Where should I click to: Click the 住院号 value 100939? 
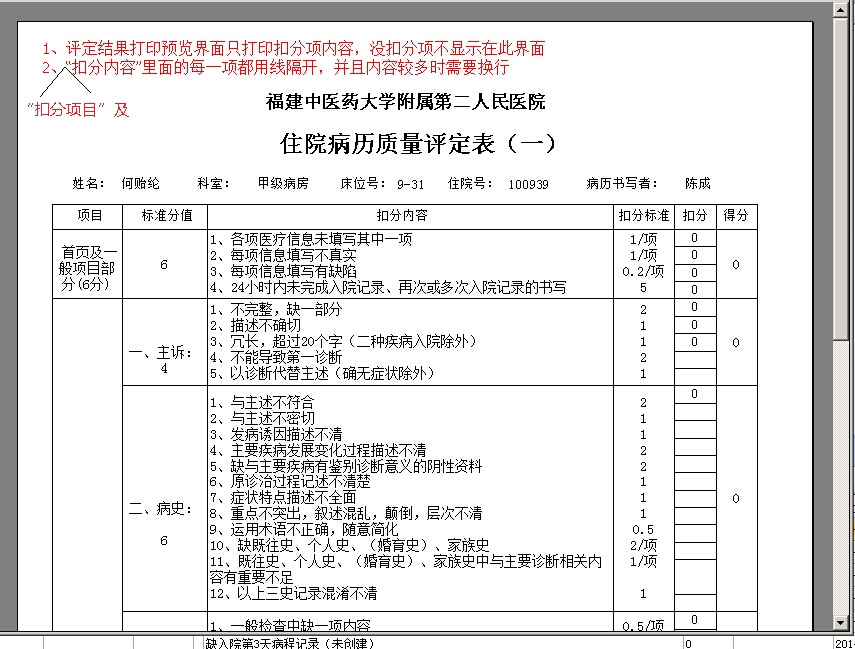point(528,184)
